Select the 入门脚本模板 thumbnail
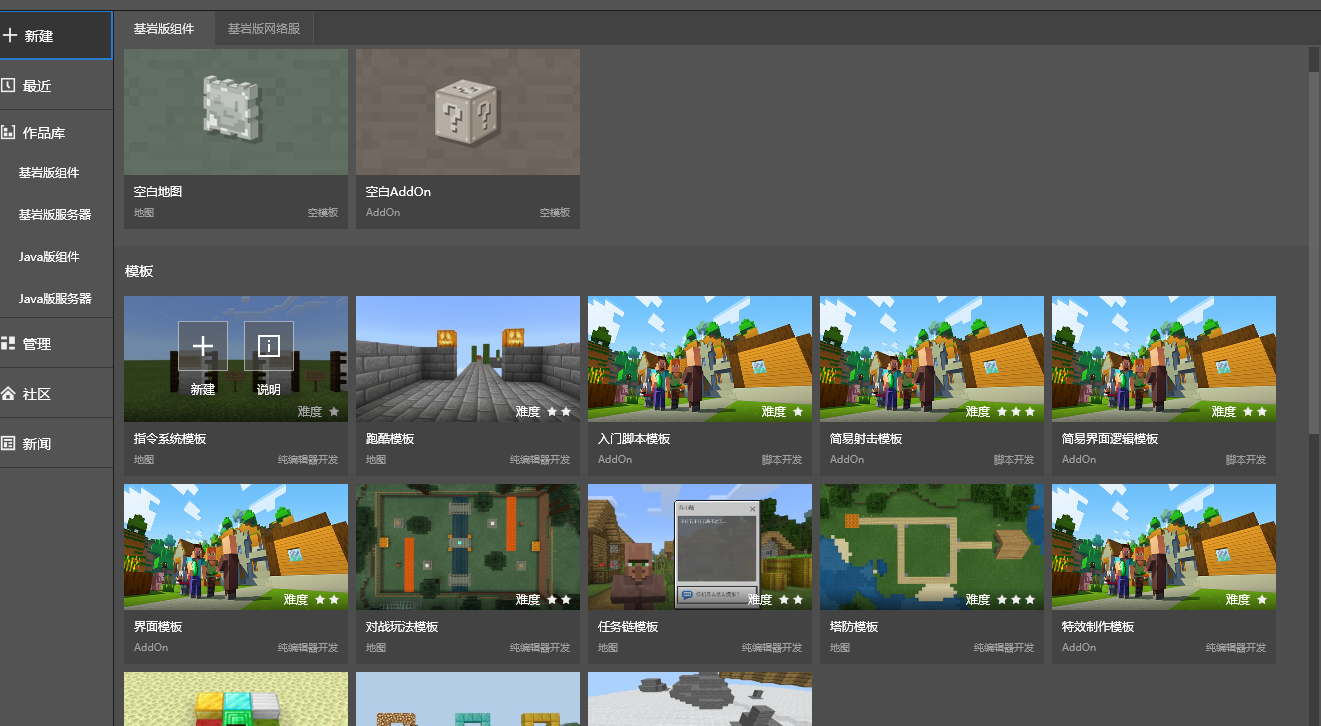This screenshot has height=726, width=1321. point(700,359)
